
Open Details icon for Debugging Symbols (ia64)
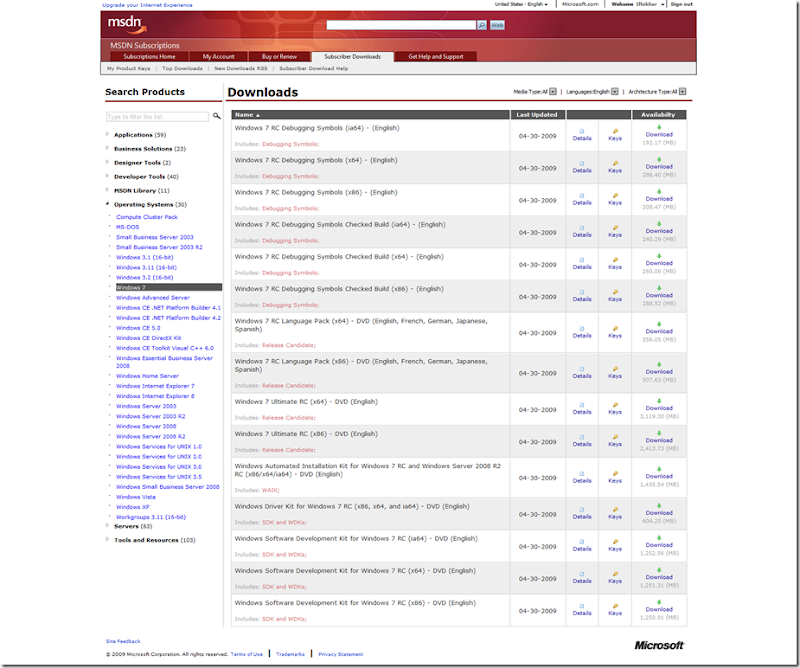point(582,131)
